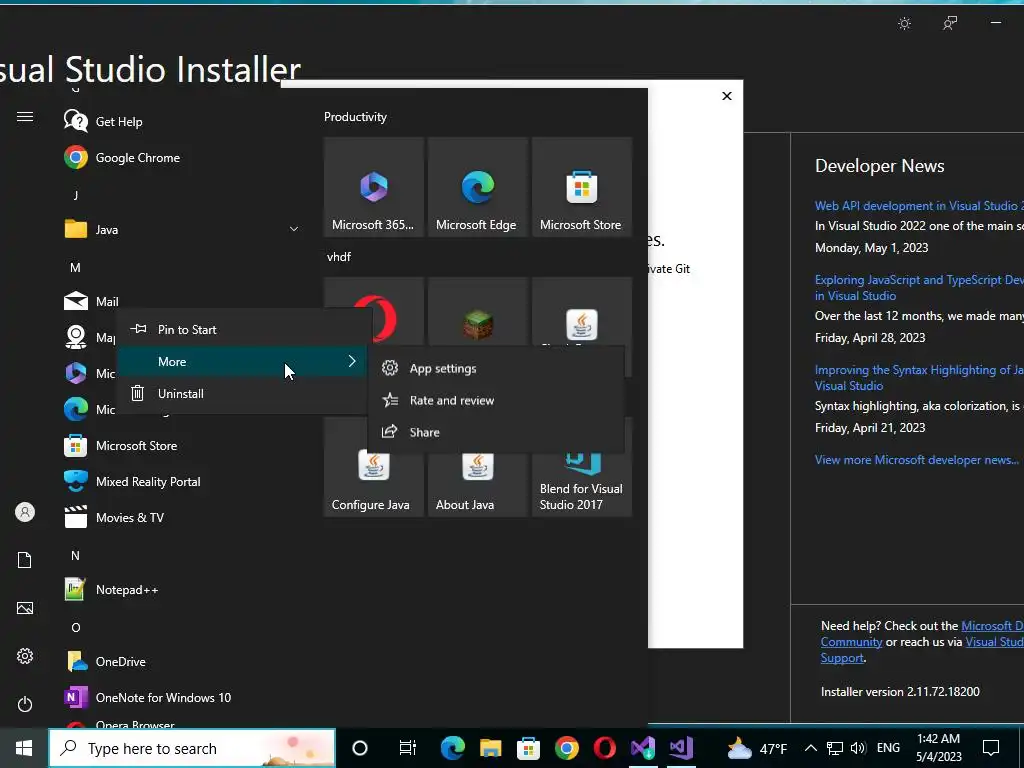
Task: Launch Google Chrome from Start list
Action: pyautogui.click(x=137, y=157)
